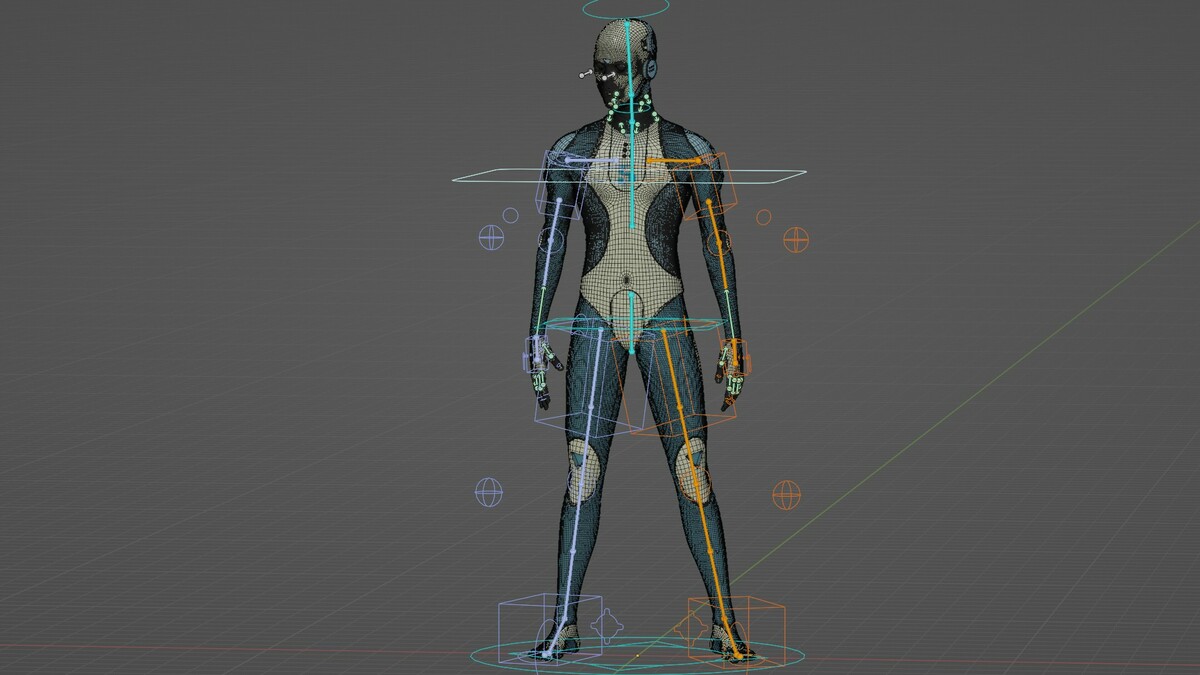The width and height of the screenshot is (1200, 675).
Task: Select the cyan hips ring control at the pelvis
Action: [x=630, y=324]
